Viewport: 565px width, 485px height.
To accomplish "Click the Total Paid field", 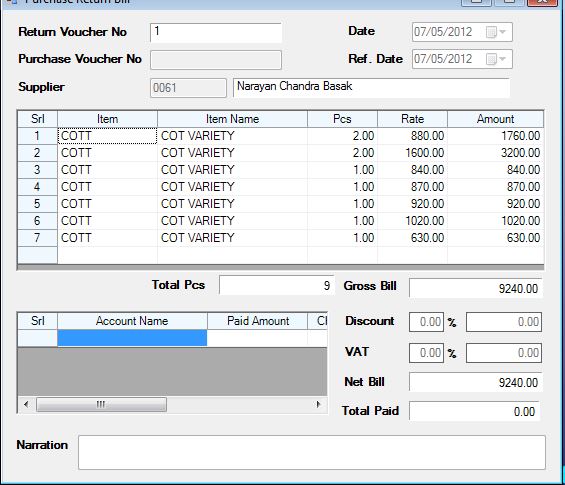I will pos(474,411).
